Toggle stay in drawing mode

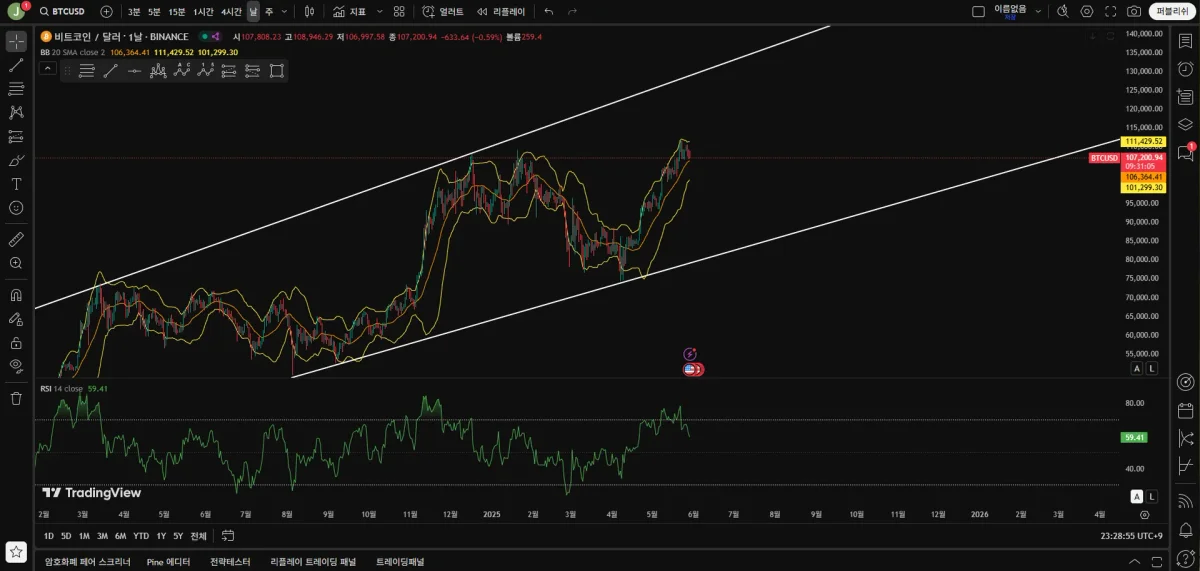[16, 319]
